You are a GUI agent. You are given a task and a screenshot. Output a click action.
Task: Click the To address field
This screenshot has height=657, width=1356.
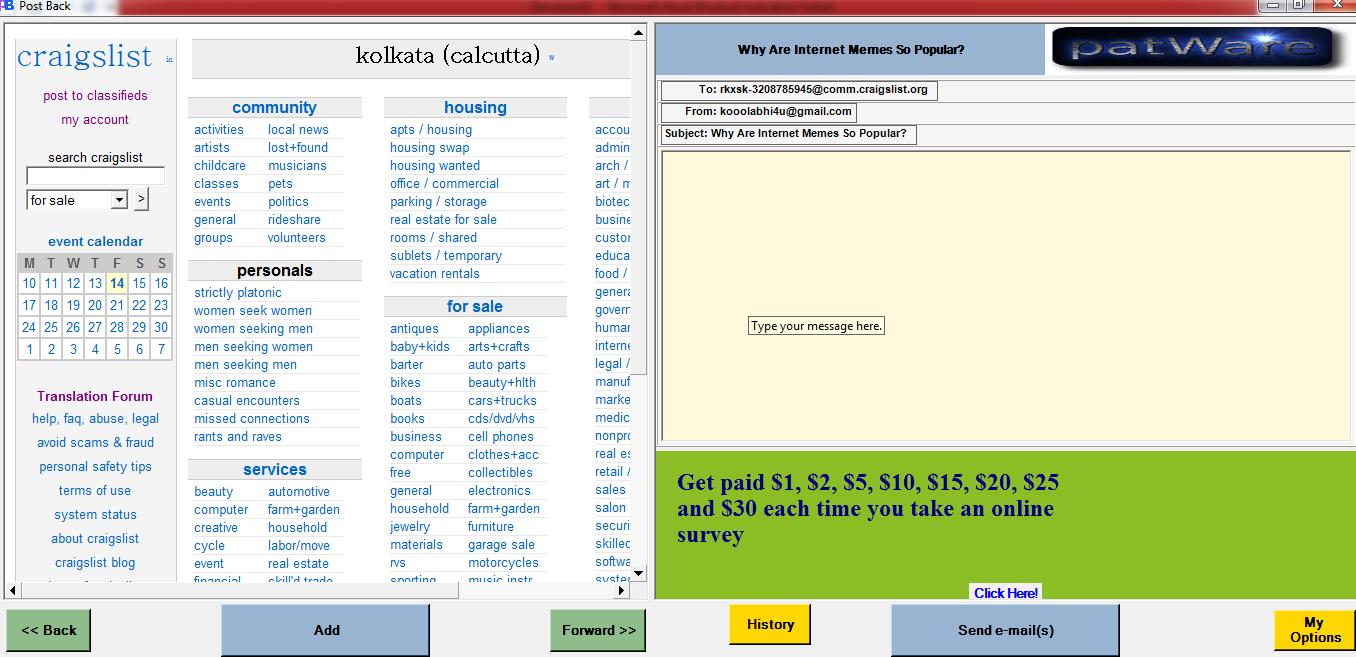(799, 90)
